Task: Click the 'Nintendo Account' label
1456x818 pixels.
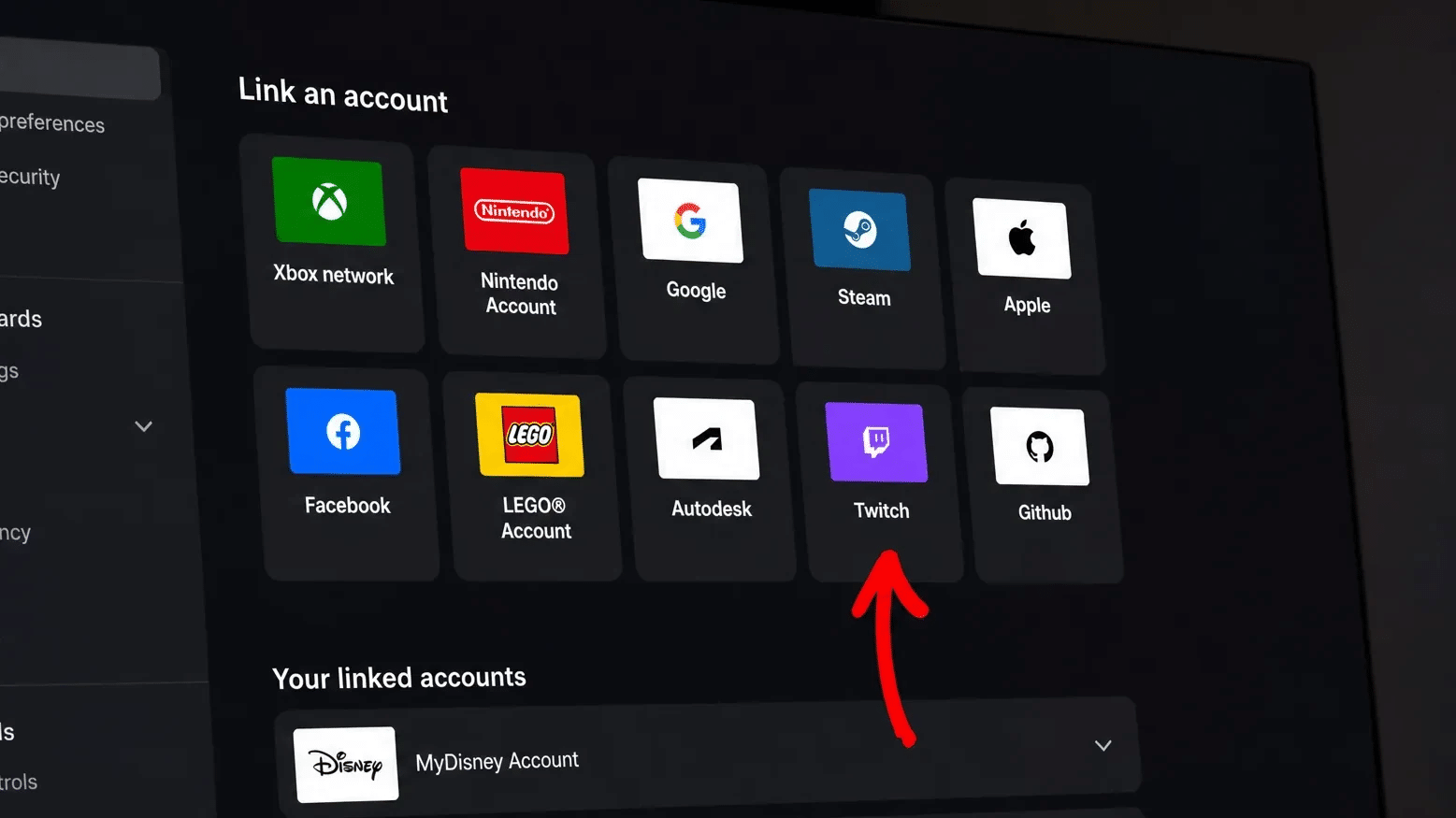Action: 520,294
